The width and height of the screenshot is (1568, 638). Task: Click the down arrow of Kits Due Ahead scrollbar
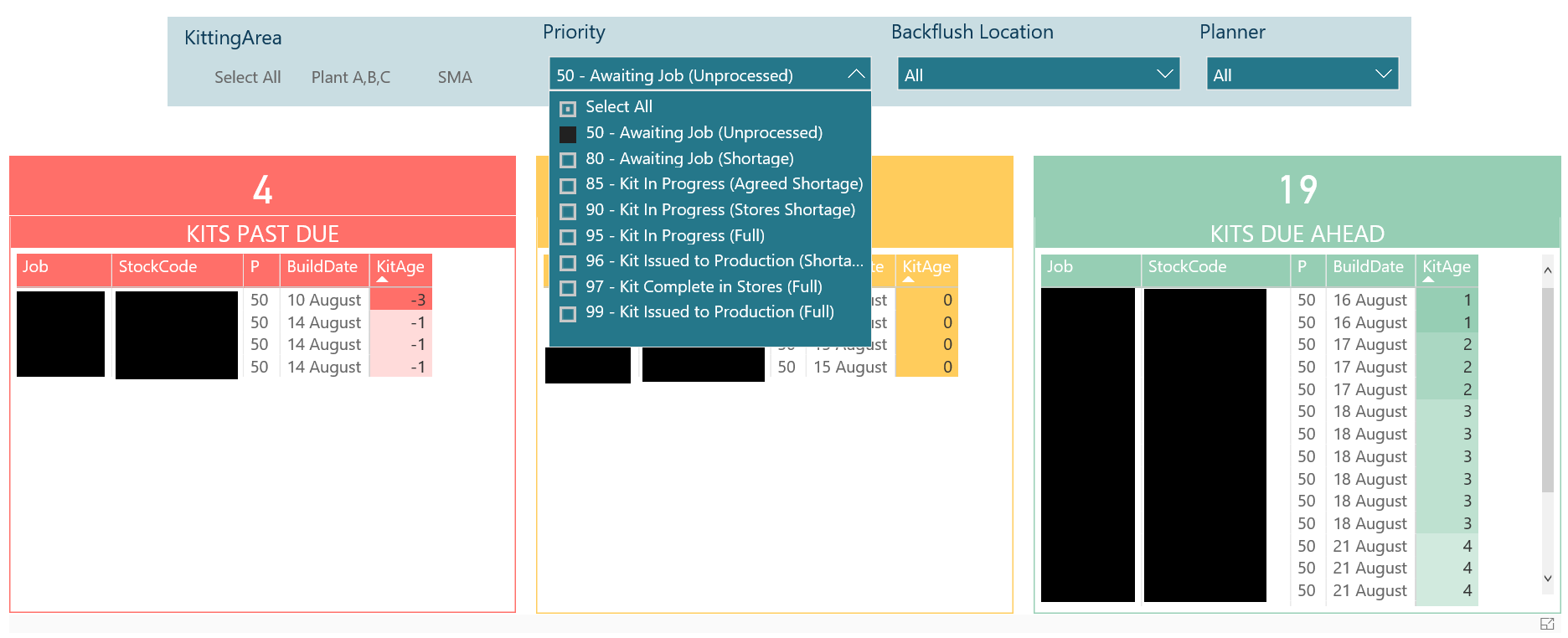click(1548, 578)
